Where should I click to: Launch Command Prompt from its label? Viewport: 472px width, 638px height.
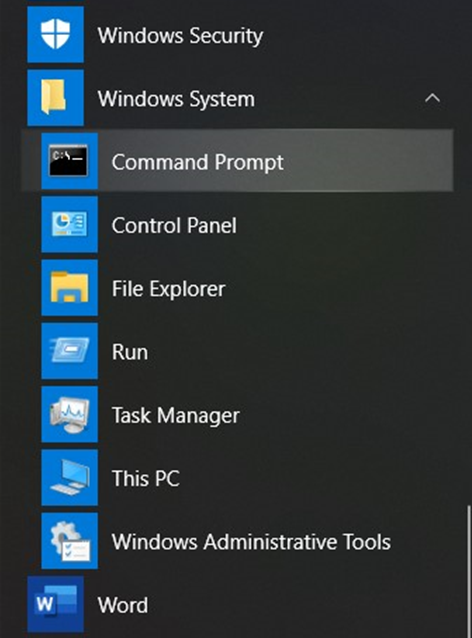(197, 162)
